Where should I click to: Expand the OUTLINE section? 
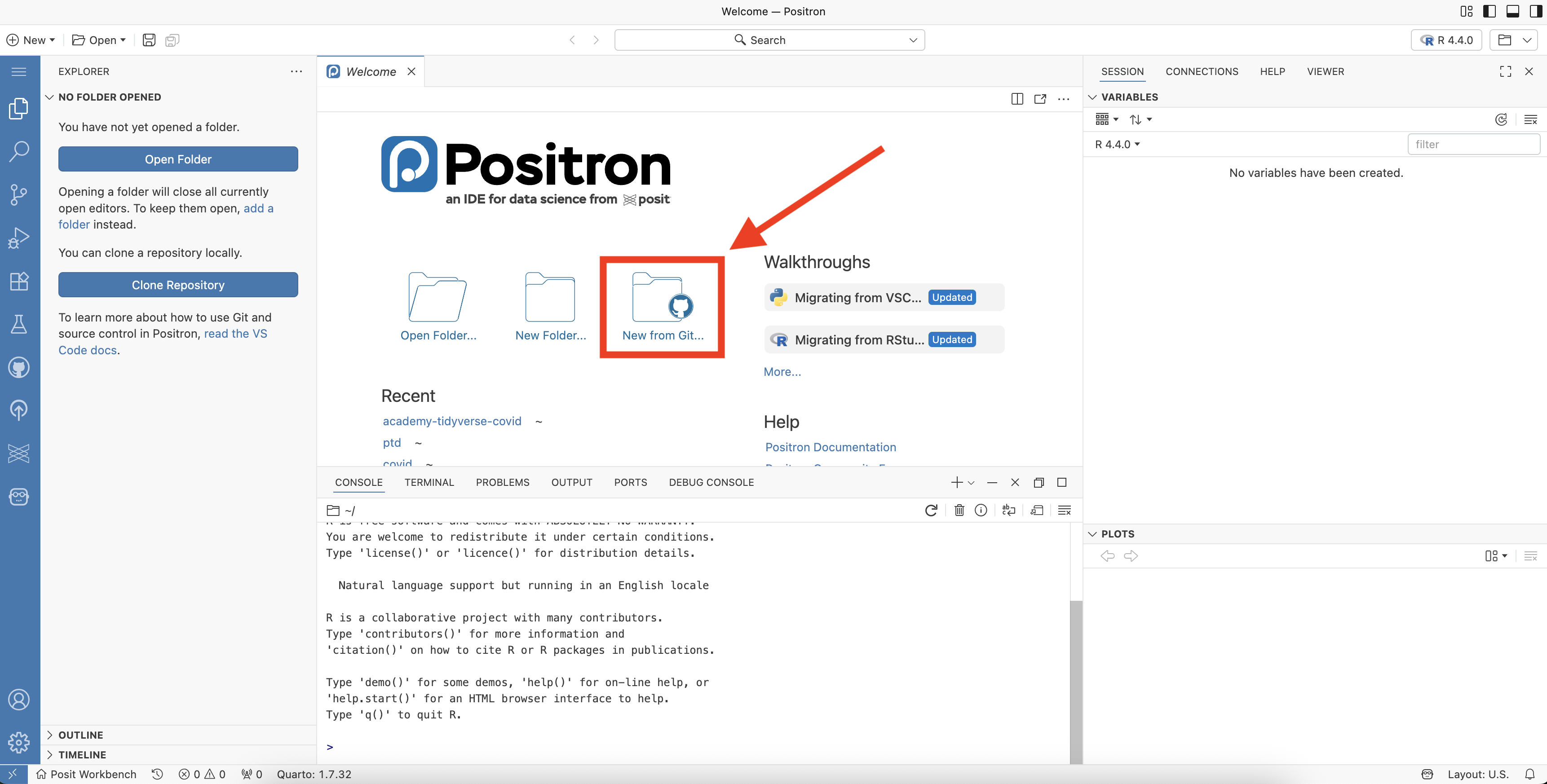pos(80,735)
